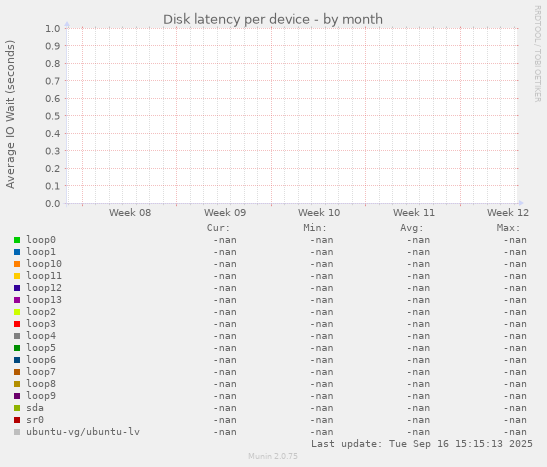Select the loop5 legend label
Viewport: 547px width, 467px height.
(x=41, y=348)
